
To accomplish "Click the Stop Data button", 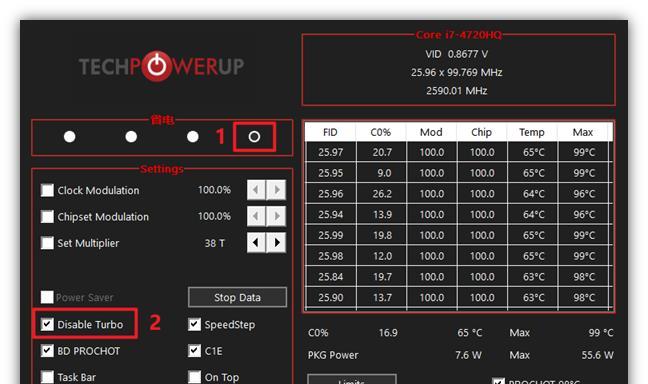I will coord(237,297).
